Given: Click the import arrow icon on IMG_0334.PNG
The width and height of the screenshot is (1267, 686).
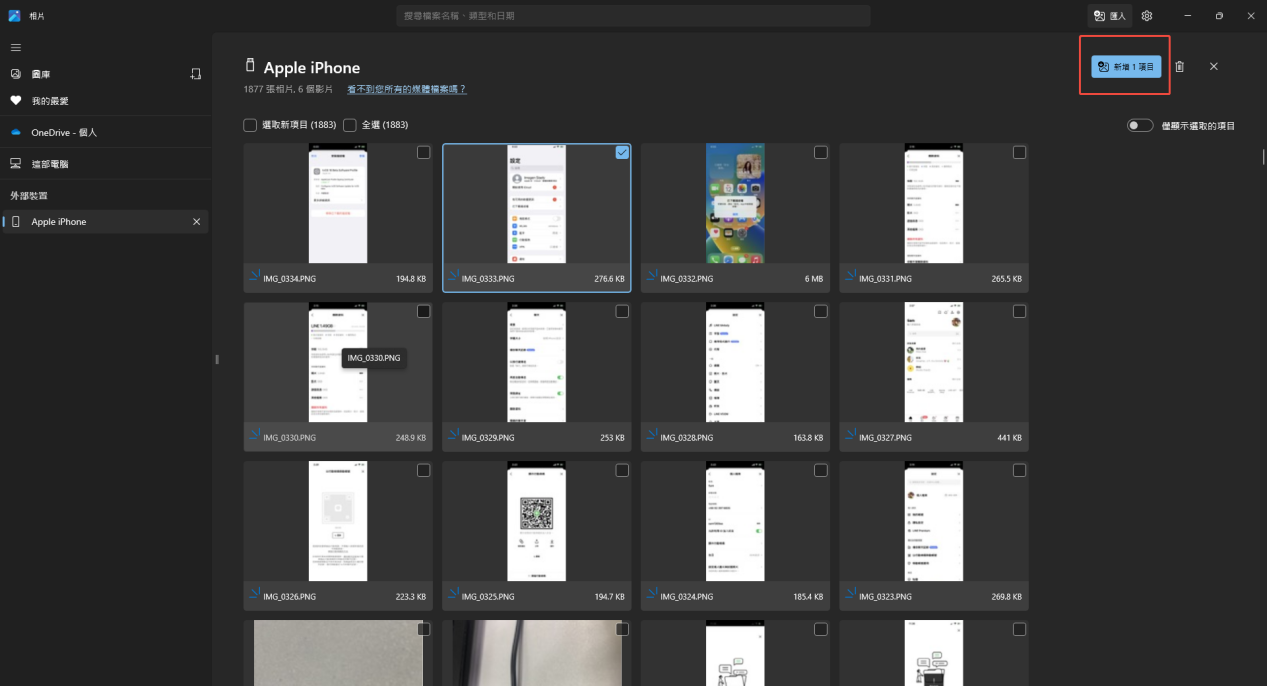Looking at the screenshot, I should tap(255, 277).
